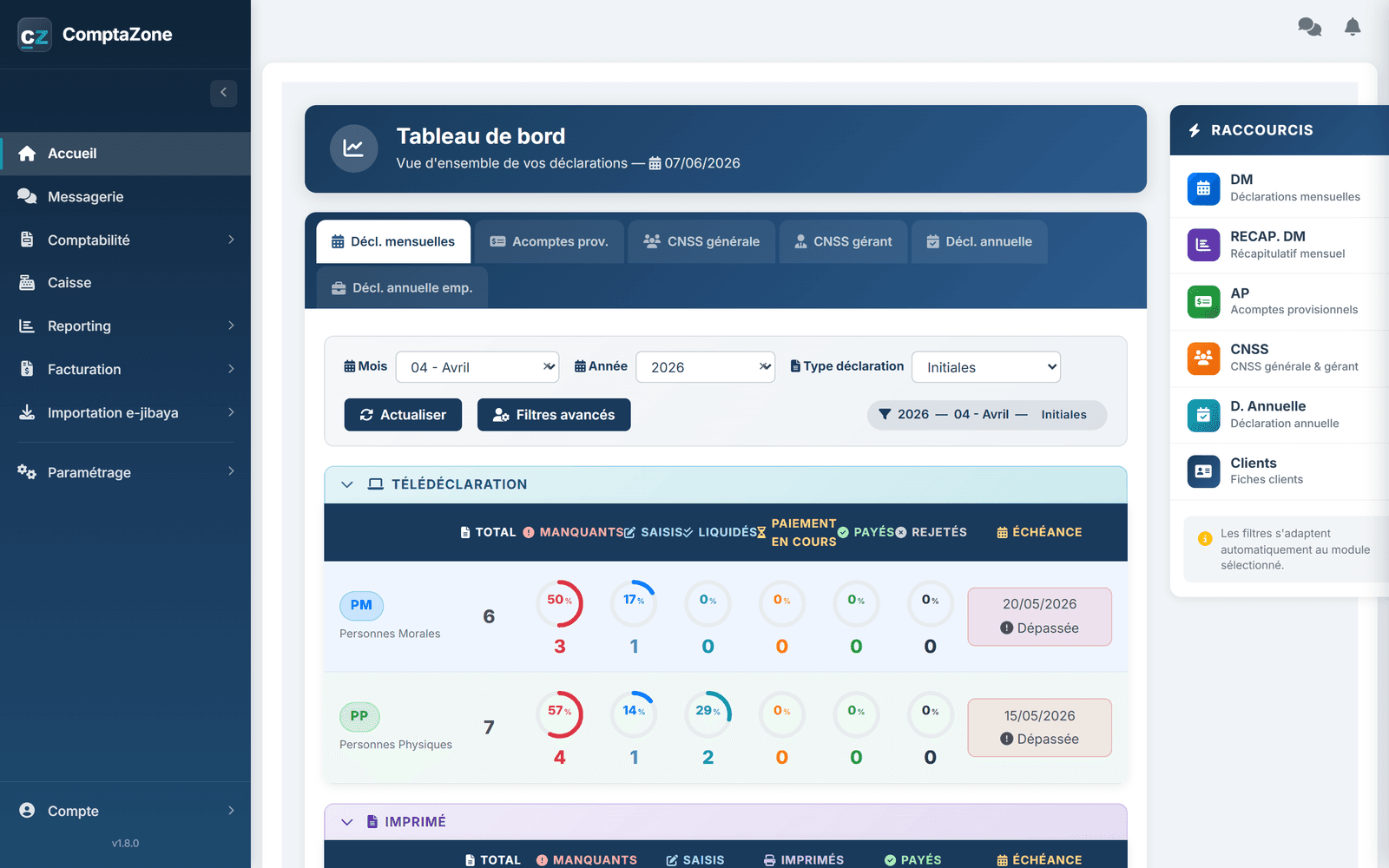This screenshot has height=868, width=1389.
Task: Click the 2026 — 04 - Avril — Initiales filter chip
Action: [987, 415]
